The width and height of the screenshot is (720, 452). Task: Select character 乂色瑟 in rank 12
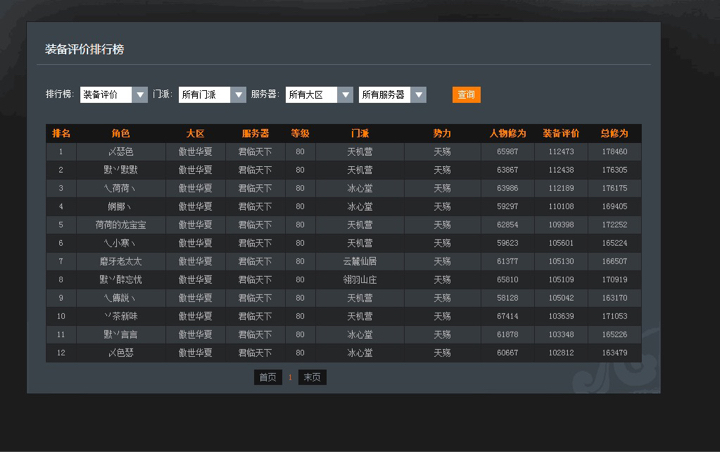coord(121,353)
